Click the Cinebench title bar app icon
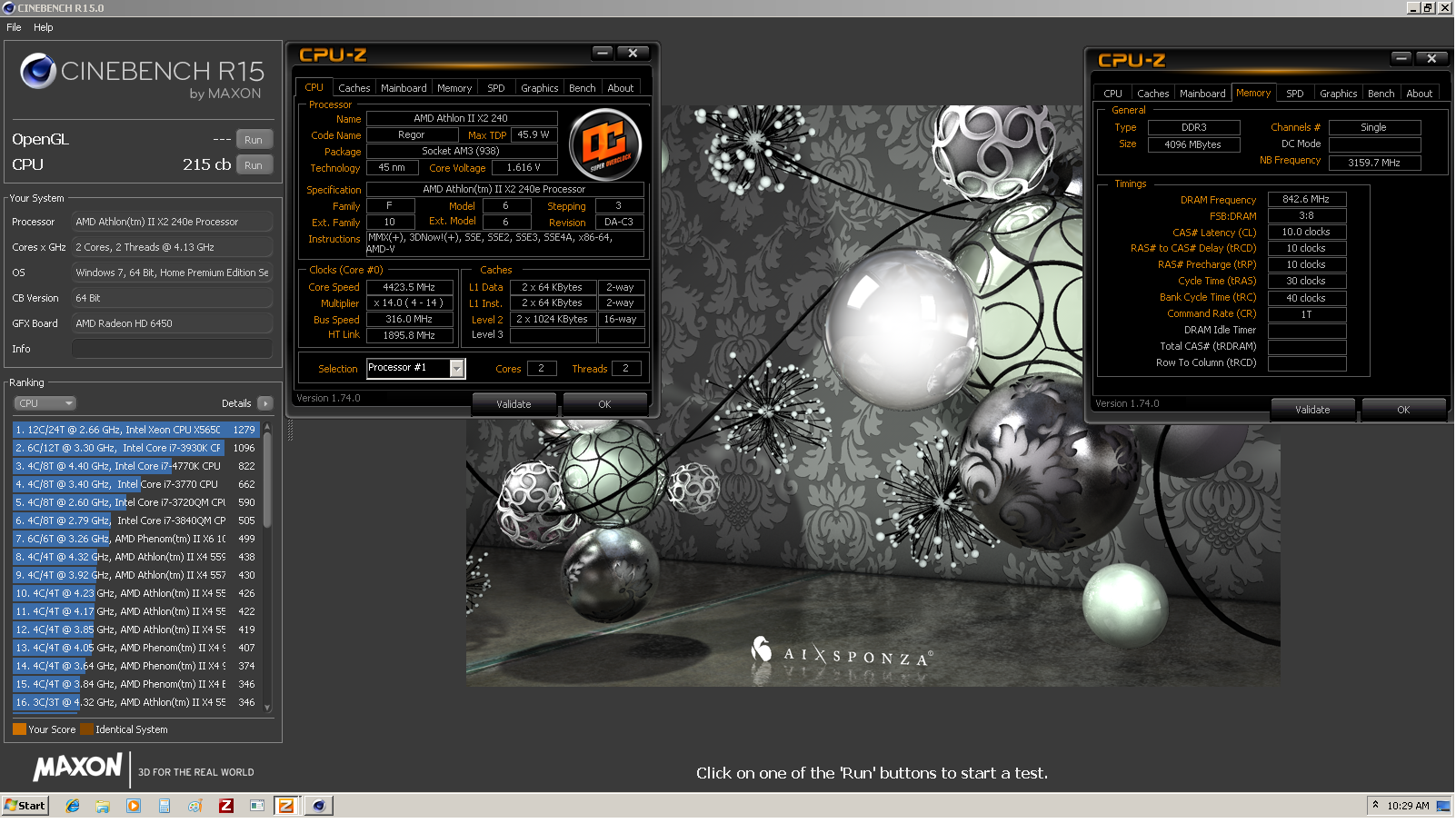1456x823 pixels. tap(9, 8)
